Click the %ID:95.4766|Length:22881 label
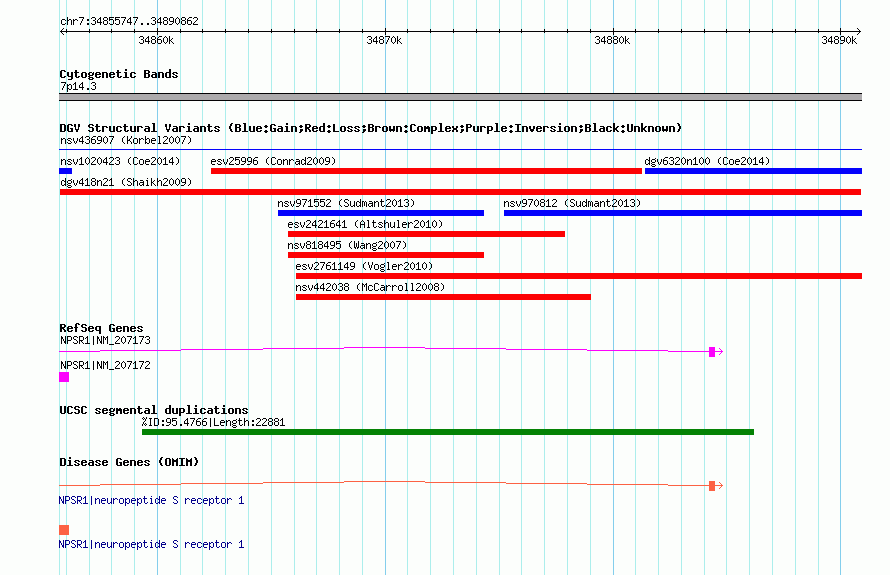Viewport: 890px width, 575px height. coord(213,422)
